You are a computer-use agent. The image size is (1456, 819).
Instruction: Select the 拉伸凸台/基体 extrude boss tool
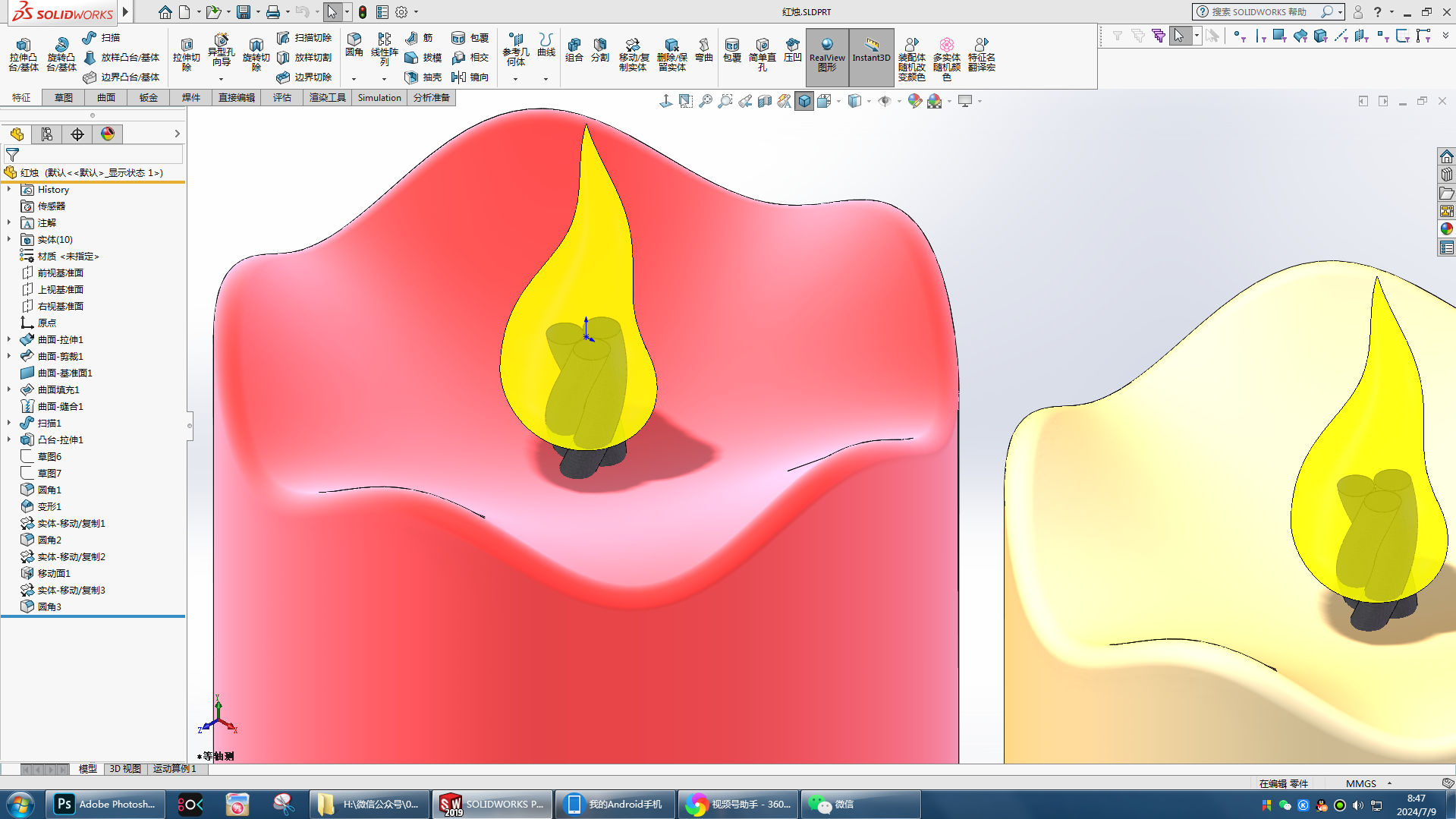[24, 55]
